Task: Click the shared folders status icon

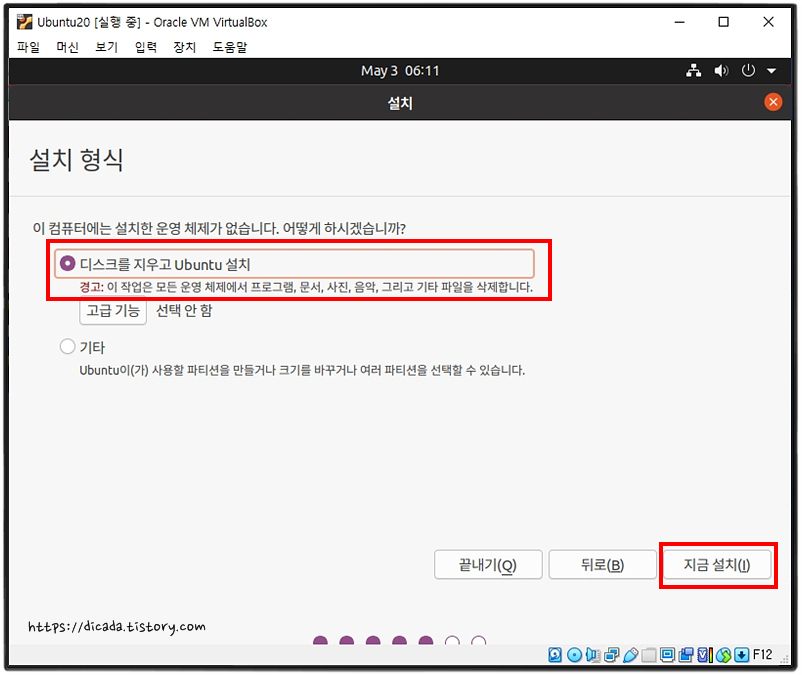Action: [x=649, y=655]
